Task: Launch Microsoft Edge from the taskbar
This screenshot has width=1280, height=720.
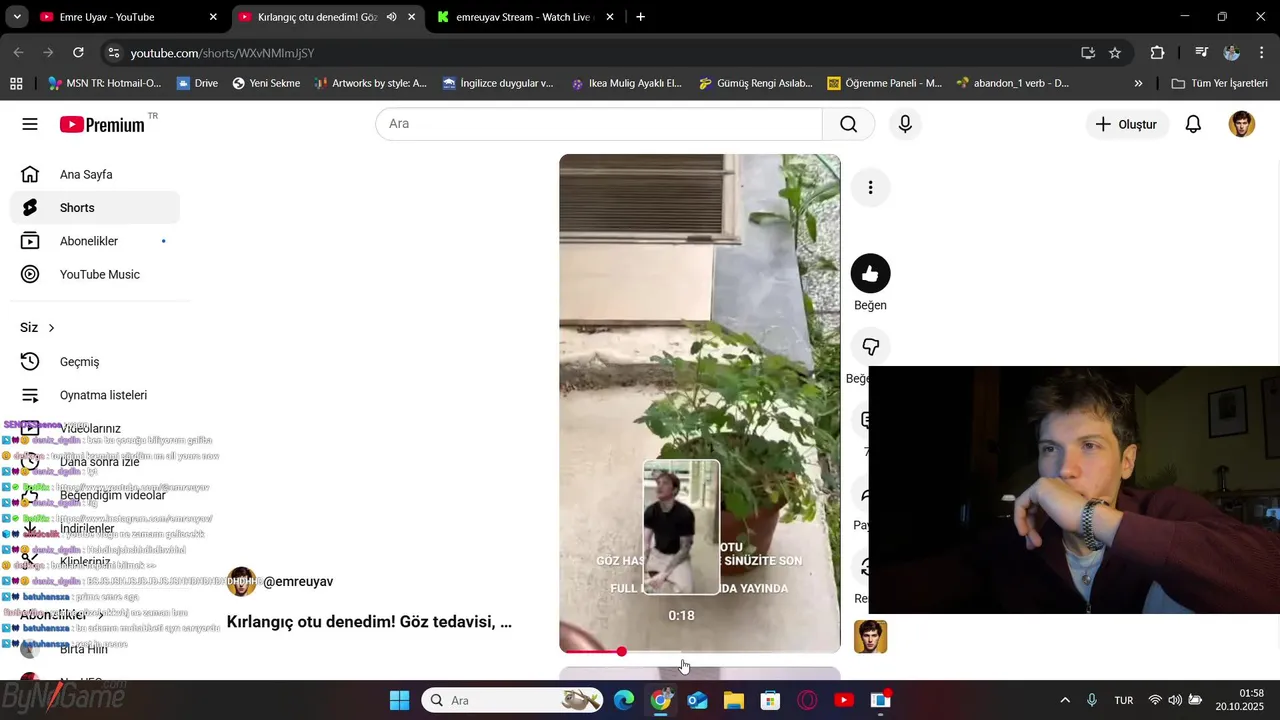Action: pos(624,700)
